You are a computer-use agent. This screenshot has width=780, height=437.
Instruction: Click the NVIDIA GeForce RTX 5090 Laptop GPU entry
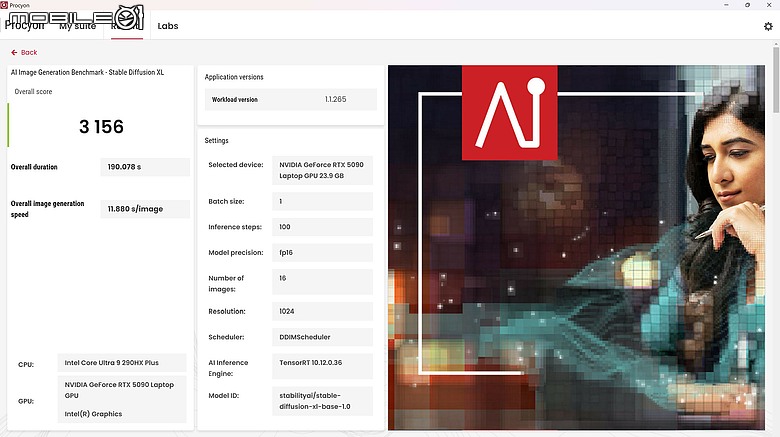(119, 390)
